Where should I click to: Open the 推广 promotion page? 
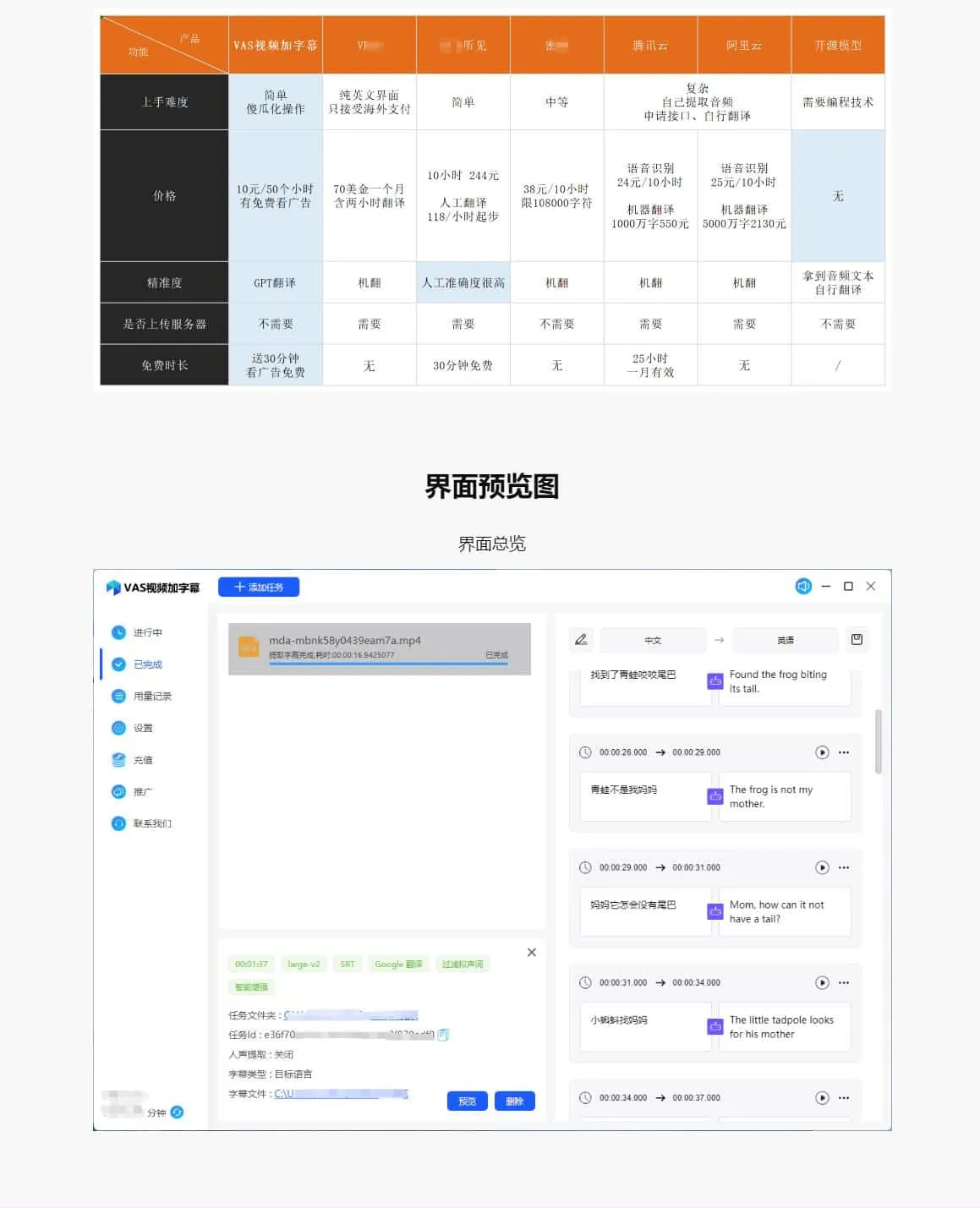(142, 792)
